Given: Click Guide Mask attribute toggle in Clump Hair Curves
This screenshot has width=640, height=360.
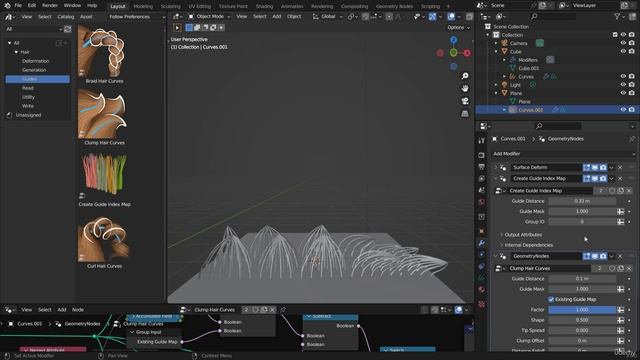Looking at the screenshot, I should (x=620, y=289).
